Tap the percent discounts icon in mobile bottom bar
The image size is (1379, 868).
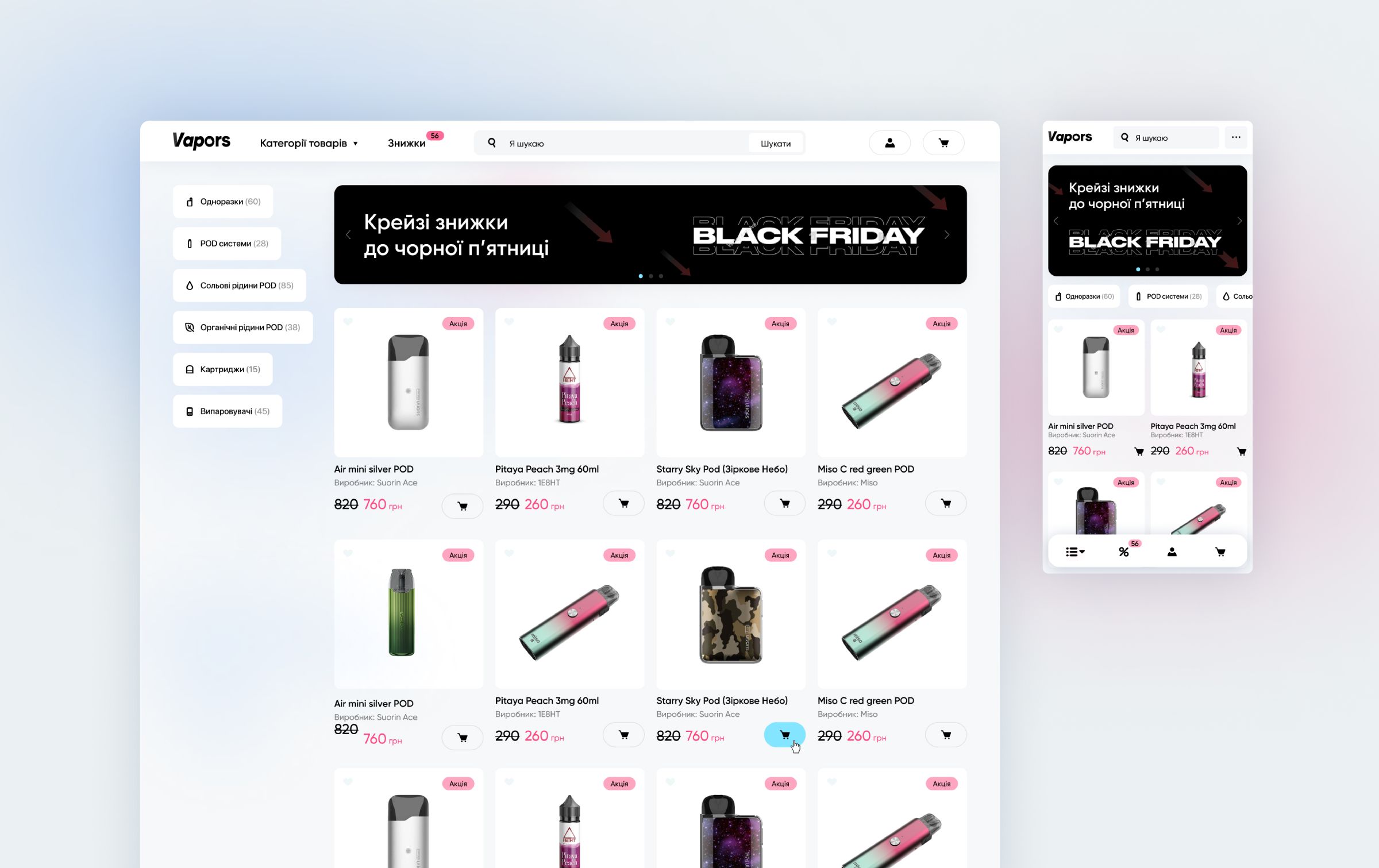point(1124,552)
